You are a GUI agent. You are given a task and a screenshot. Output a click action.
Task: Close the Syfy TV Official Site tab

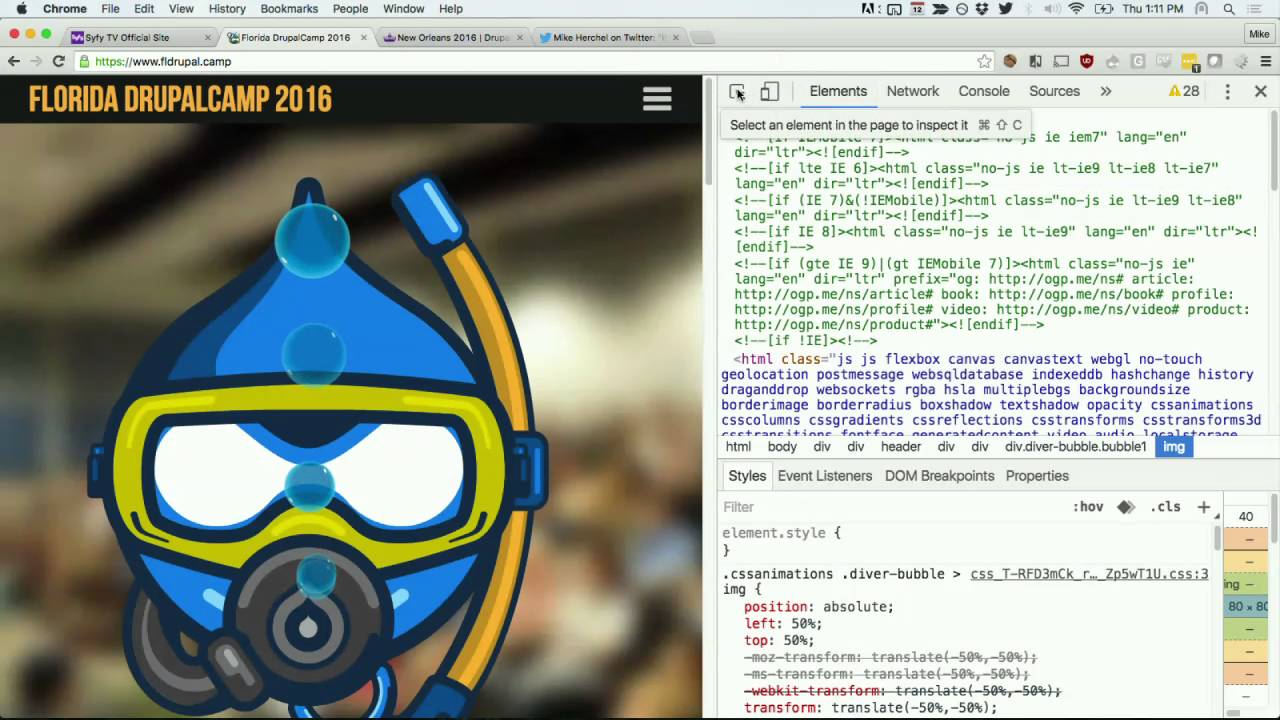pyautogui.click(x=208, y=38)
